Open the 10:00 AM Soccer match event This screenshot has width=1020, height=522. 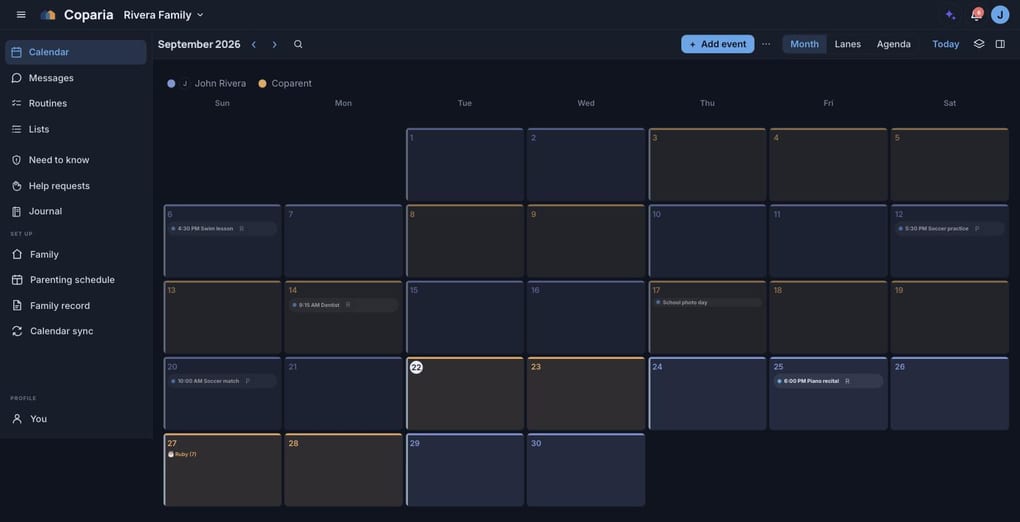point(222,381)
